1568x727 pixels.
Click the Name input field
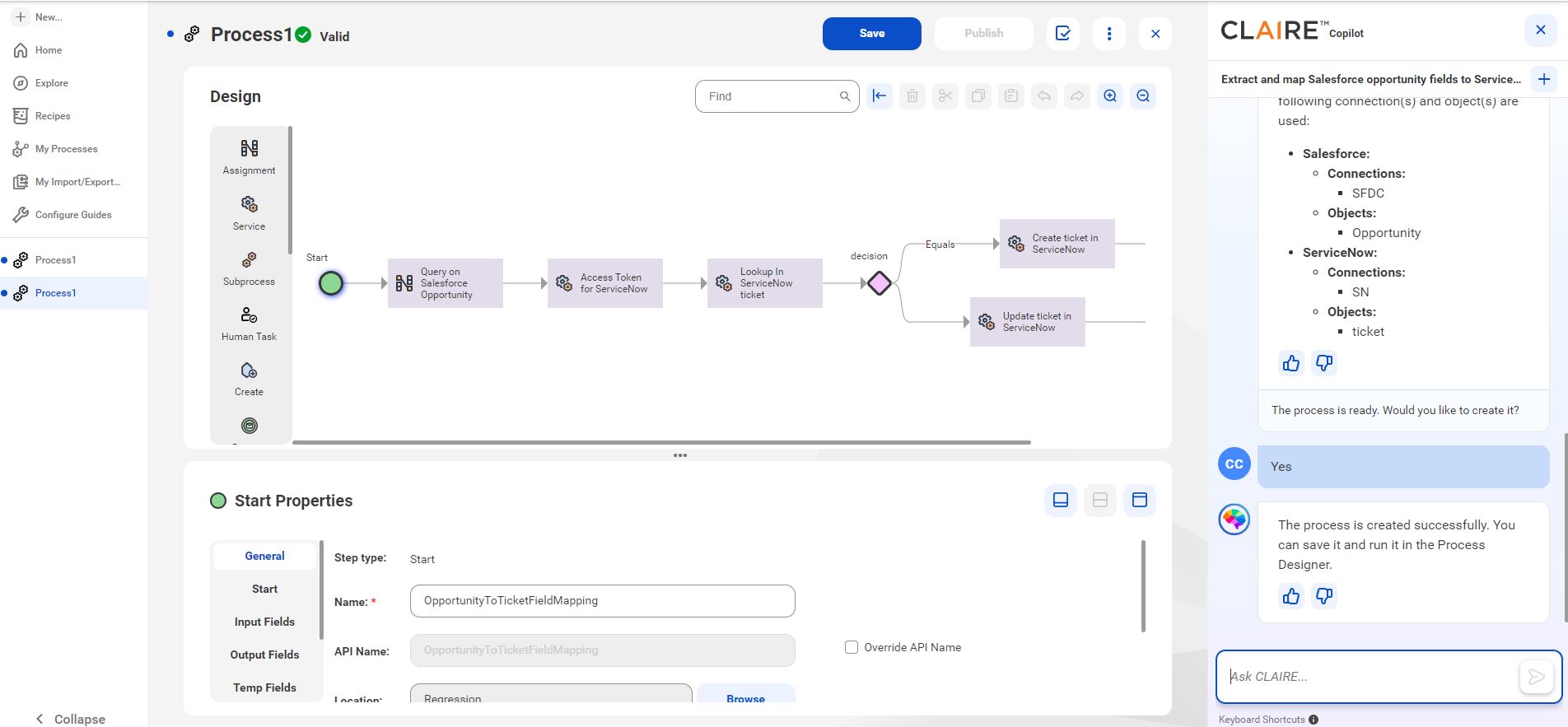click(x=603, y=601)
